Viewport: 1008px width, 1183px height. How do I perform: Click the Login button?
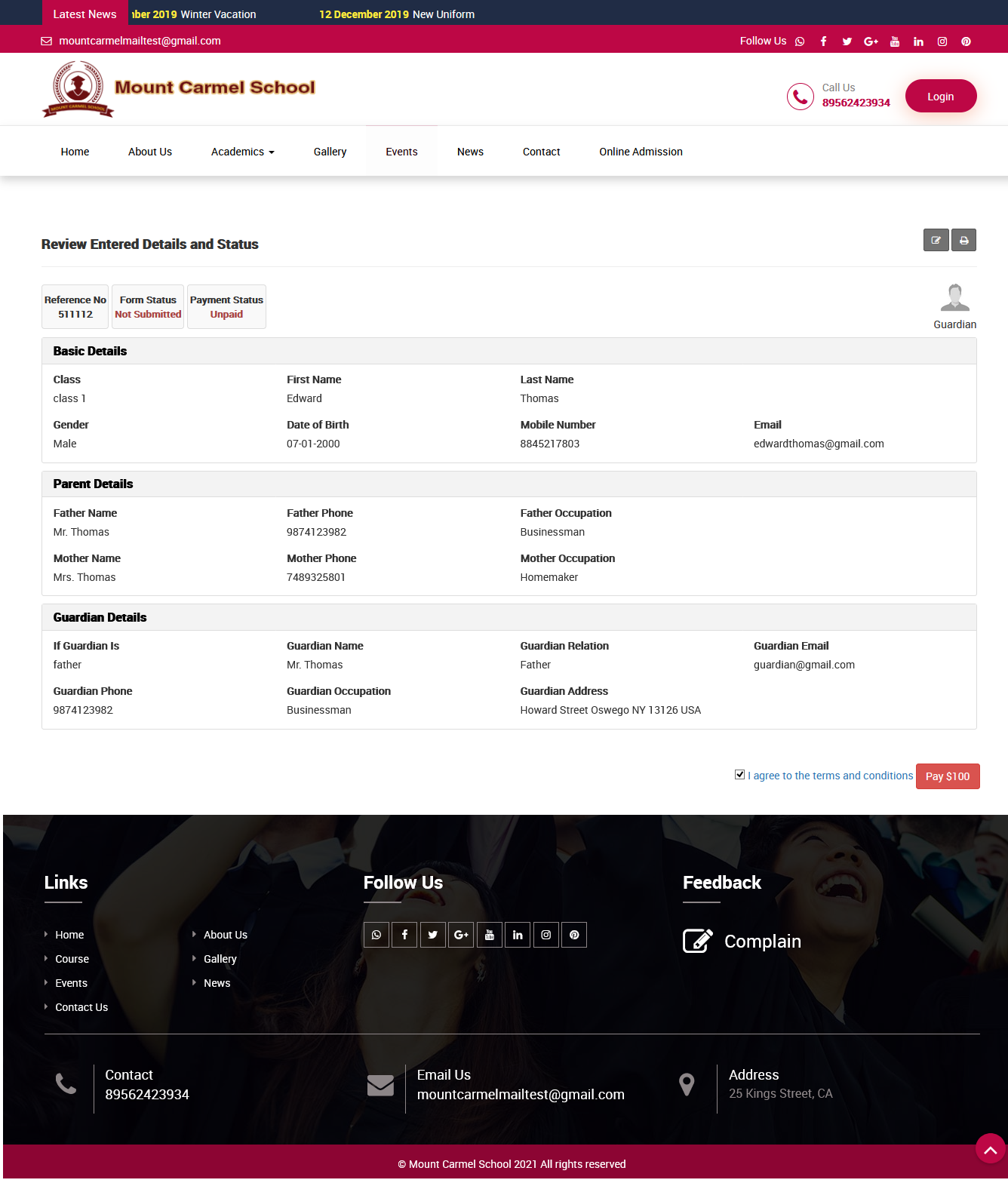coord(940,96)
